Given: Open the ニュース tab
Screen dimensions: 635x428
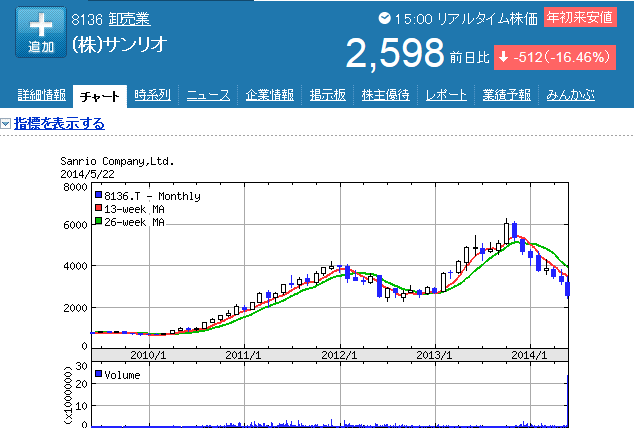Looking at the screenshot, I should click(x=208, y=95).
